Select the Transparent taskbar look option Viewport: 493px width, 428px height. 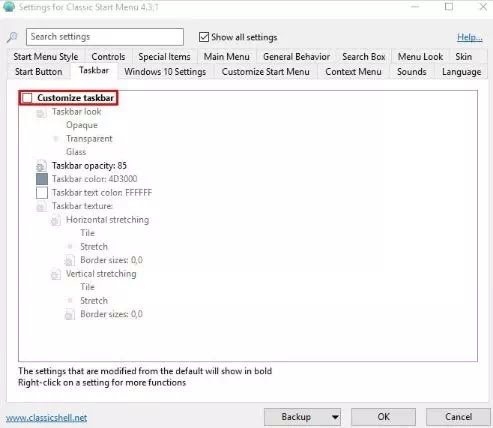[x=89, y=139]
